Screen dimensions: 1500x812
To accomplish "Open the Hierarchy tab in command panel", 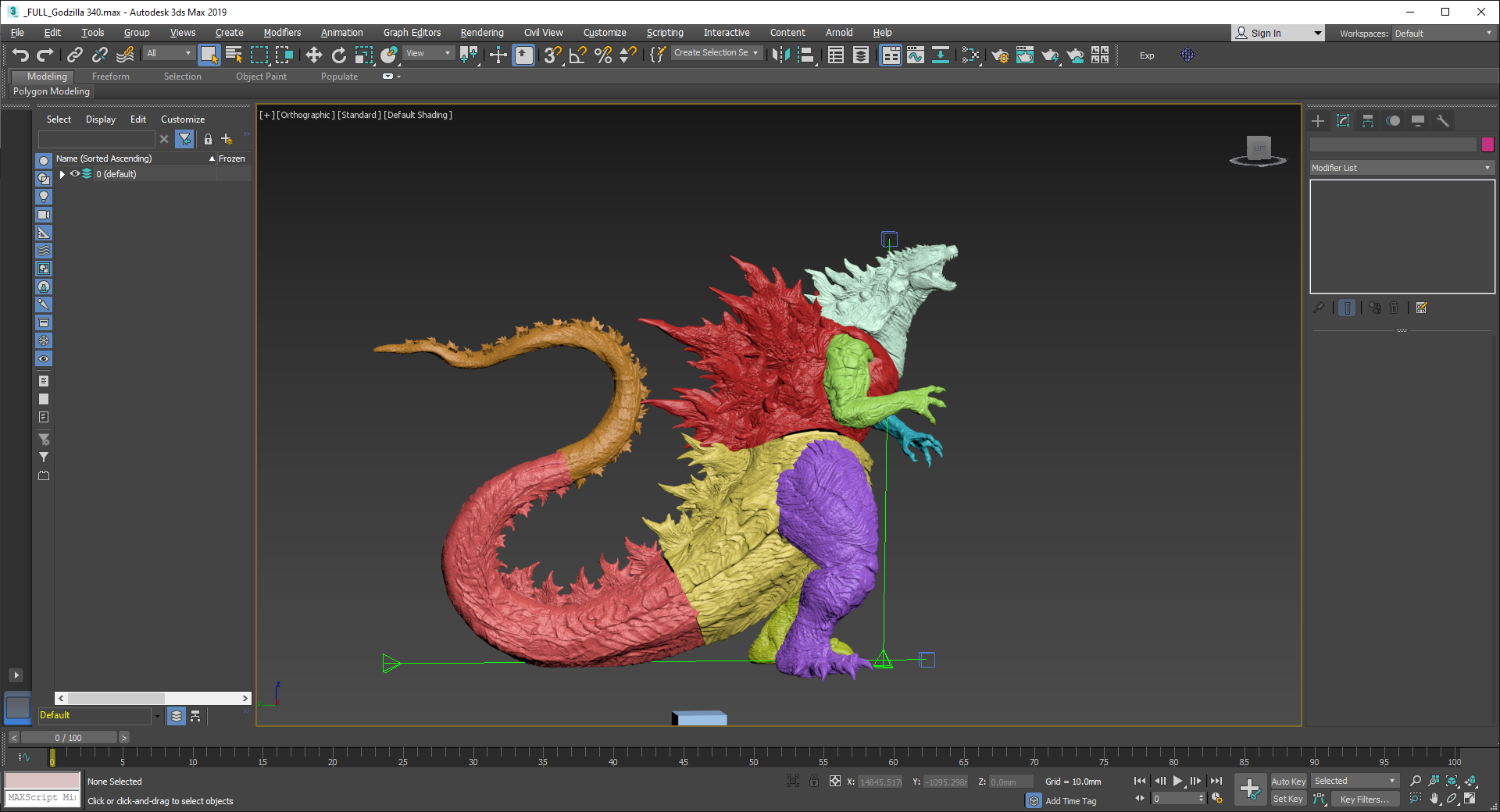I will tap(1367, 121).
